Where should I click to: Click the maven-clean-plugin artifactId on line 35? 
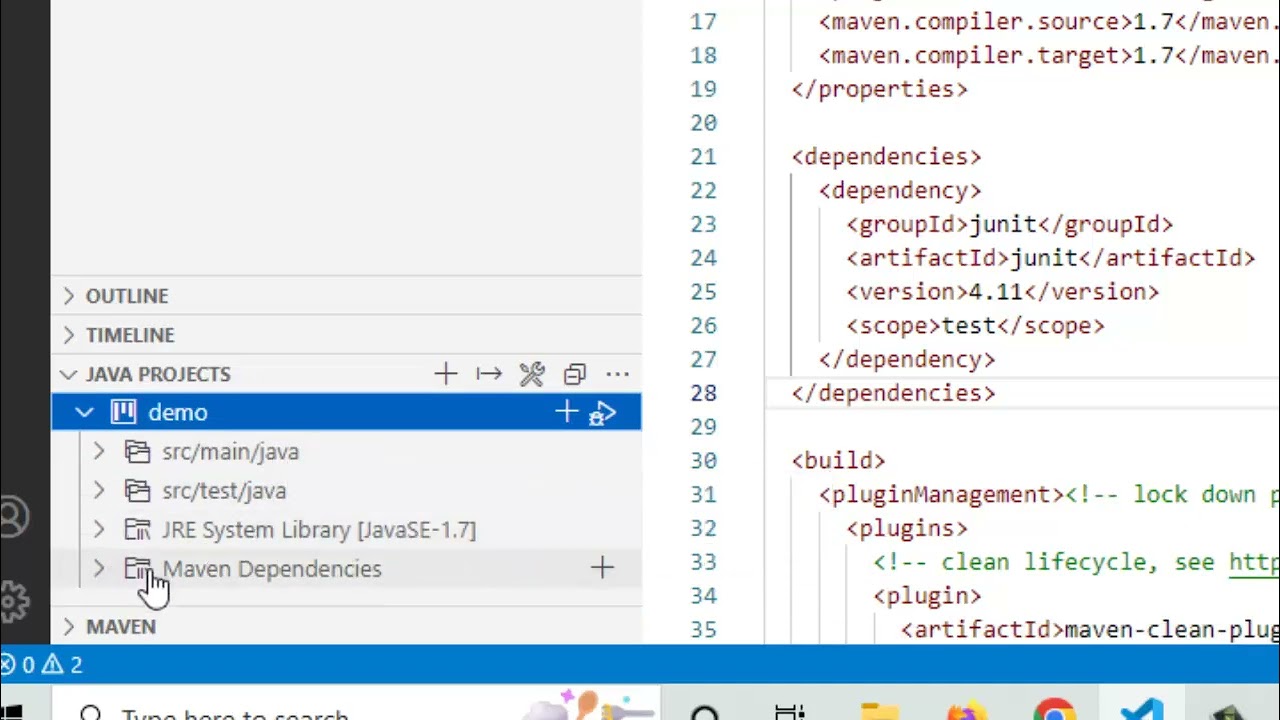click(1172, 630)
